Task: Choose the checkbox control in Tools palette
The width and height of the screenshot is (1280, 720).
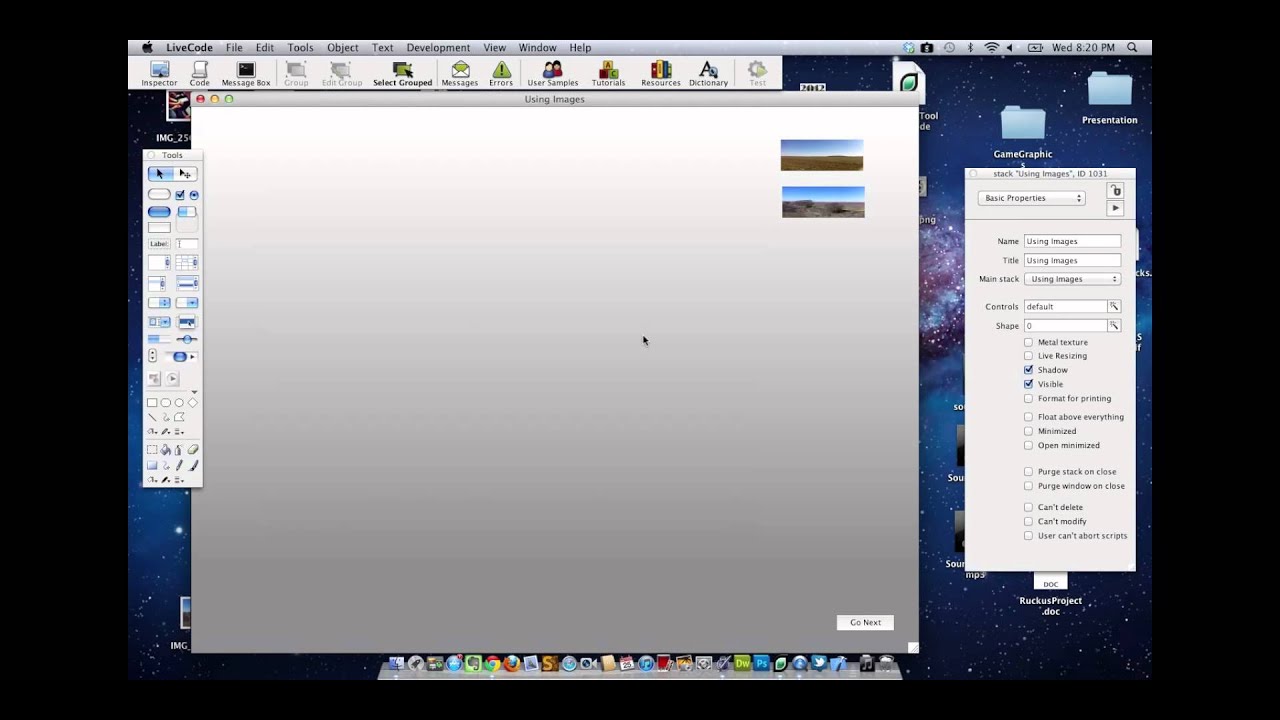Action: click(x=180, y=195)
